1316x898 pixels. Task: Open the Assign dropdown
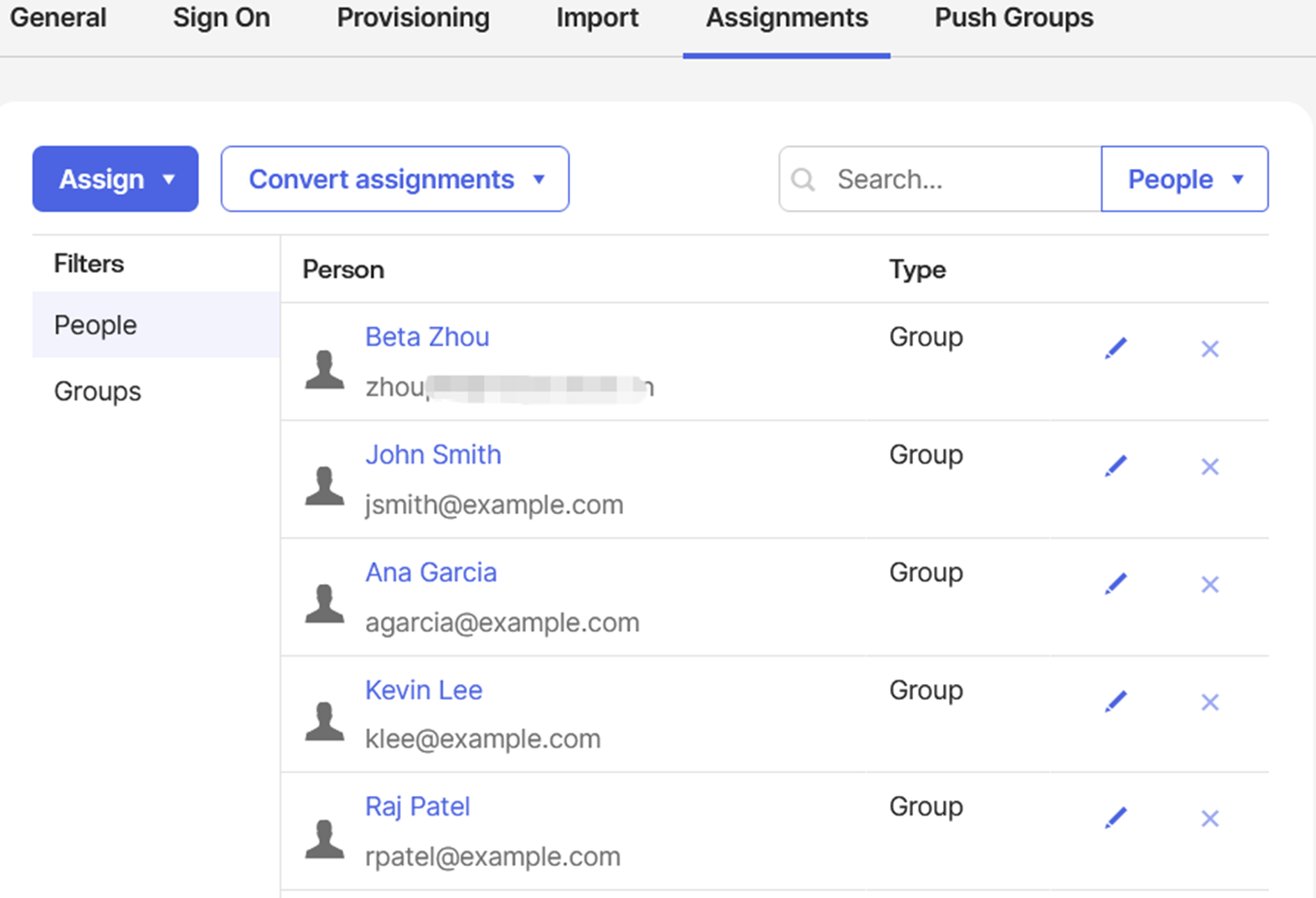point(116,179)
